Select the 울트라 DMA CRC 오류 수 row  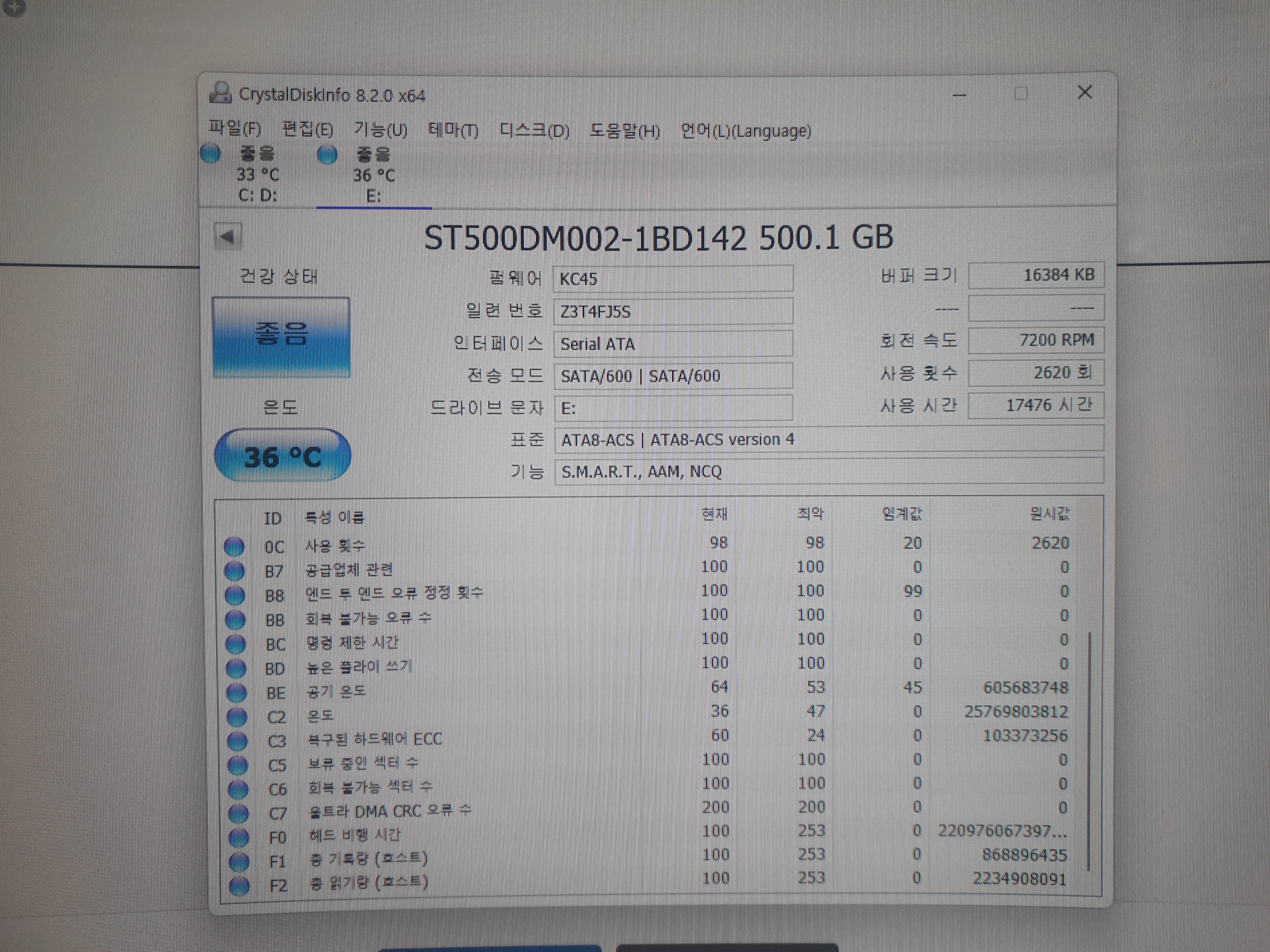649,810
